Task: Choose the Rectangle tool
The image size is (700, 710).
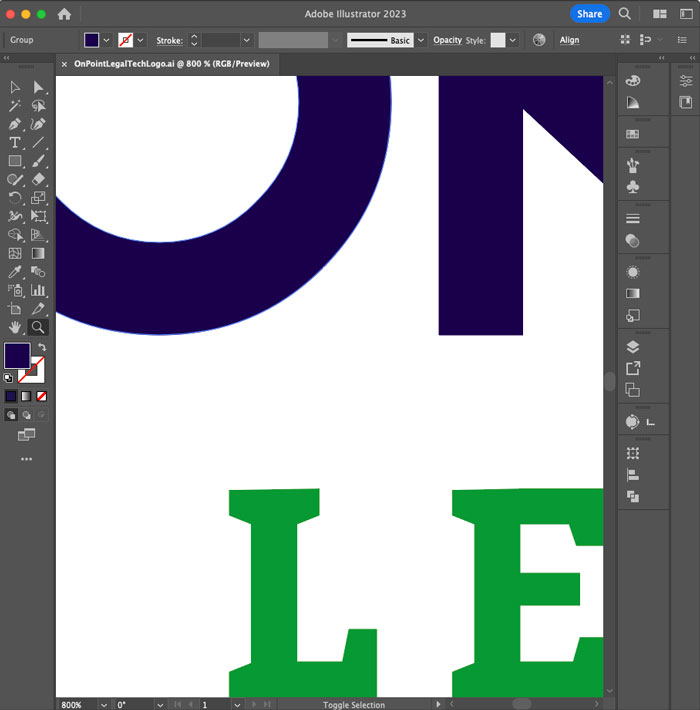Action: (x=15, y=161)
